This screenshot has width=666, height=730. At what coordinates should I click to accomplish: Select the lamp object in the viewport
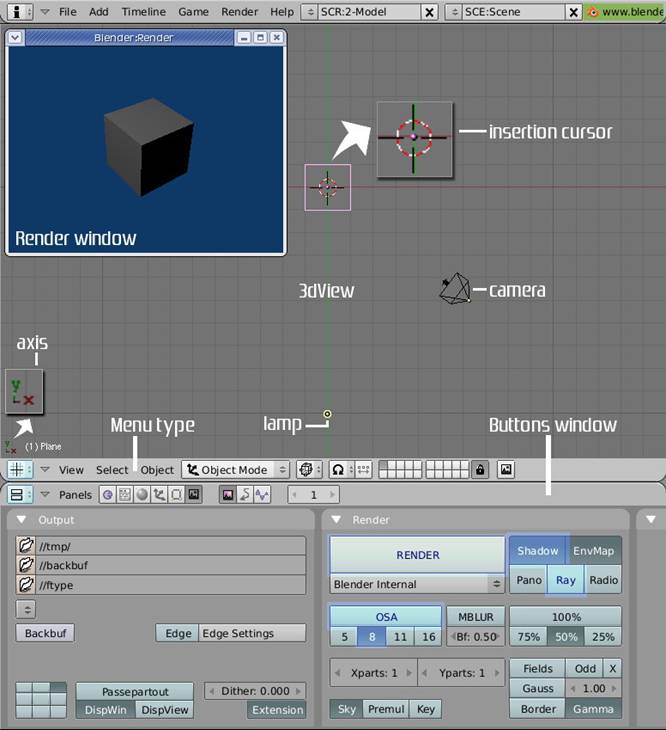(x=327, y=414)
